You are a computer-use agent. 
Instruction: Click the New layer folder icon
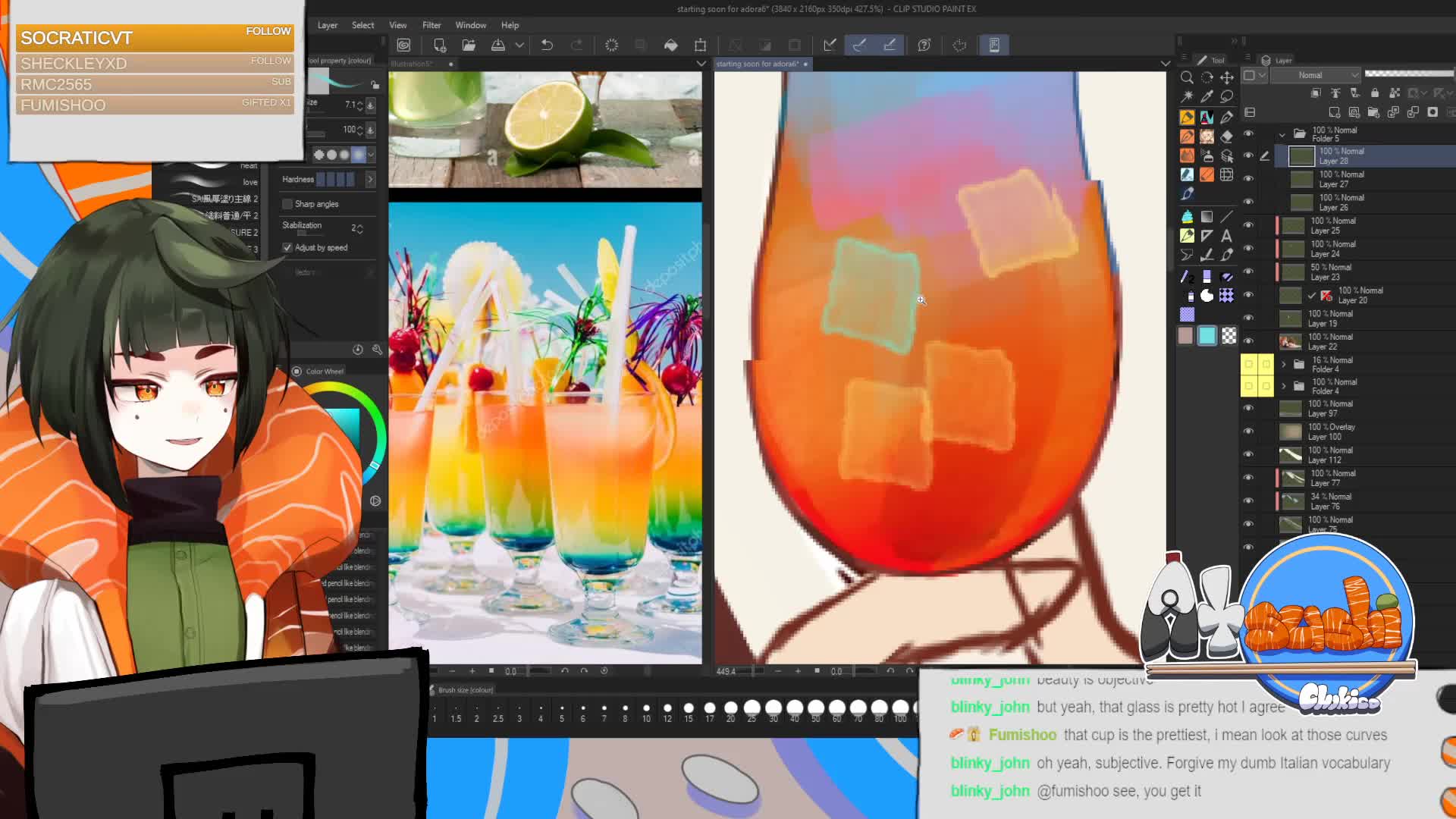(x=1373, y=112)
